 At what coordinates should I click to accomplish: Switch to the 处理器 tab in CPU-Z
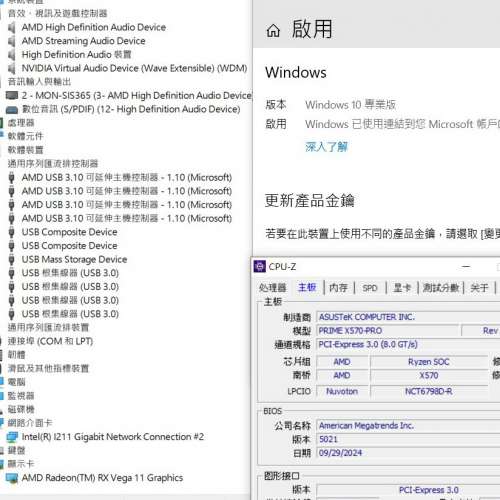[273, 287]
